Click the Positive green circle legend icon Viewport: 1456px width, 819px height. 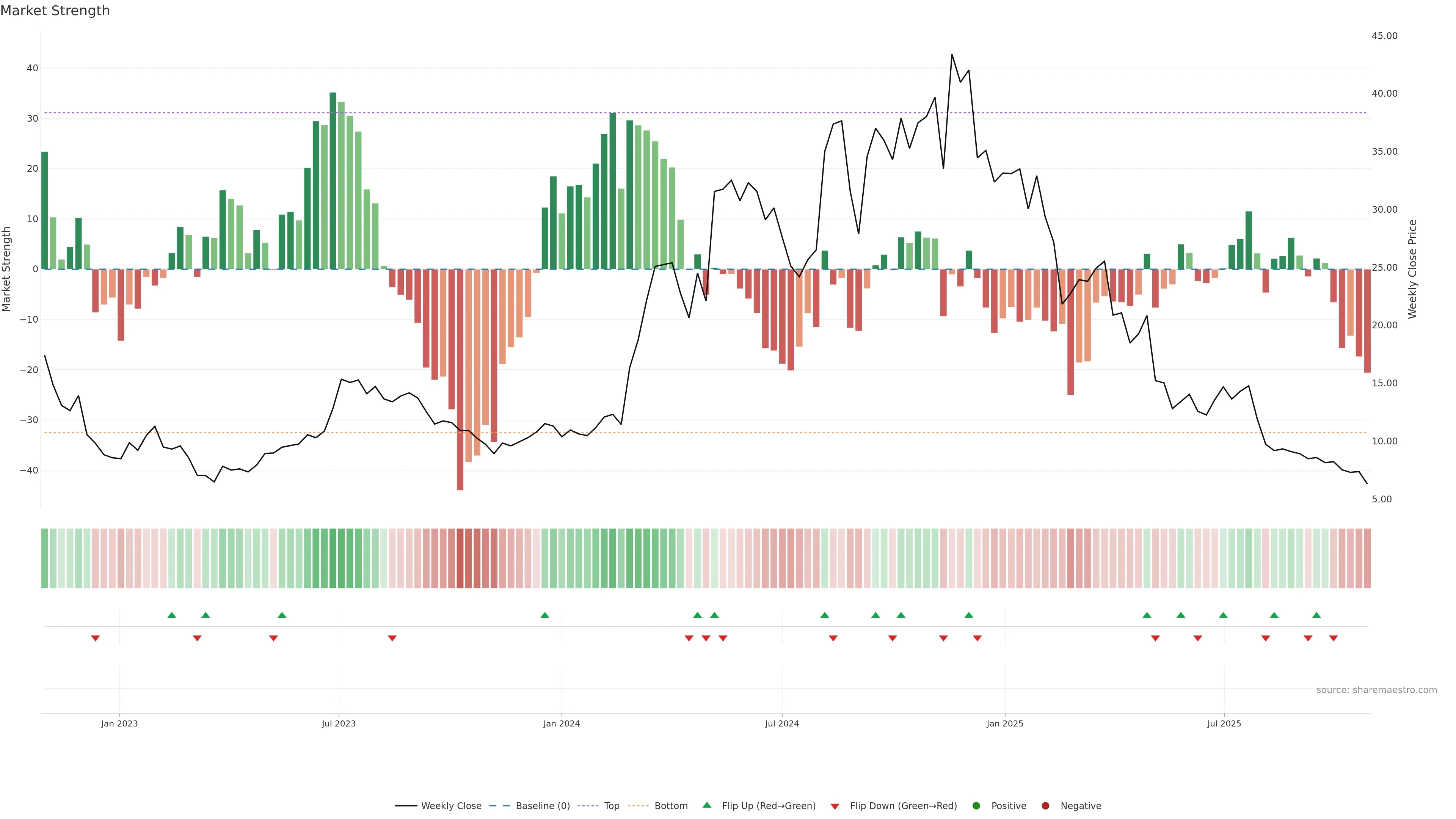(976, 806)
